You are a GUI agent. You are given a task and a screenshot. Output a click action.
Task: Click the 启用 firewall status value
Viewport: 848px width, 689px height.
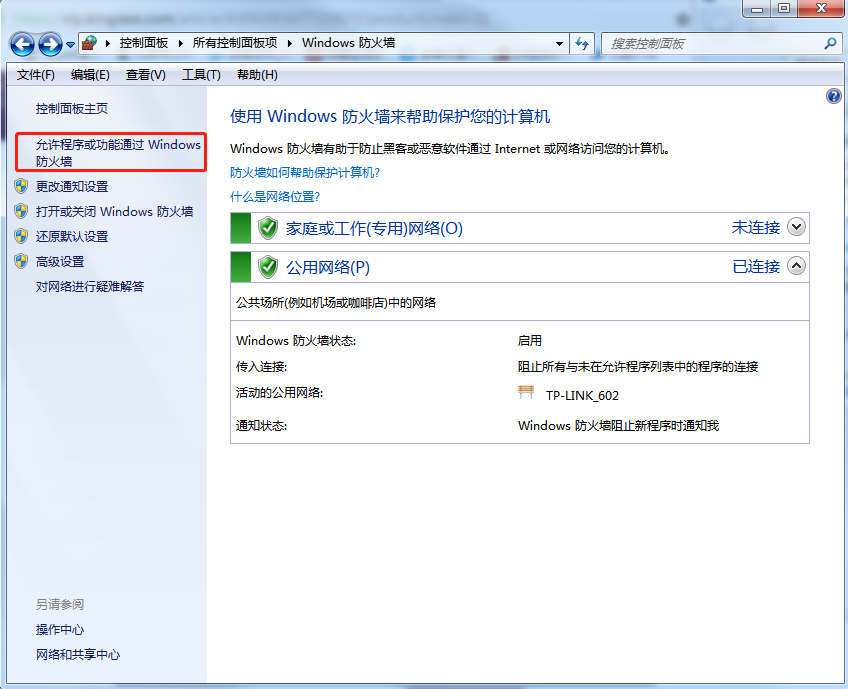point(529,341)
